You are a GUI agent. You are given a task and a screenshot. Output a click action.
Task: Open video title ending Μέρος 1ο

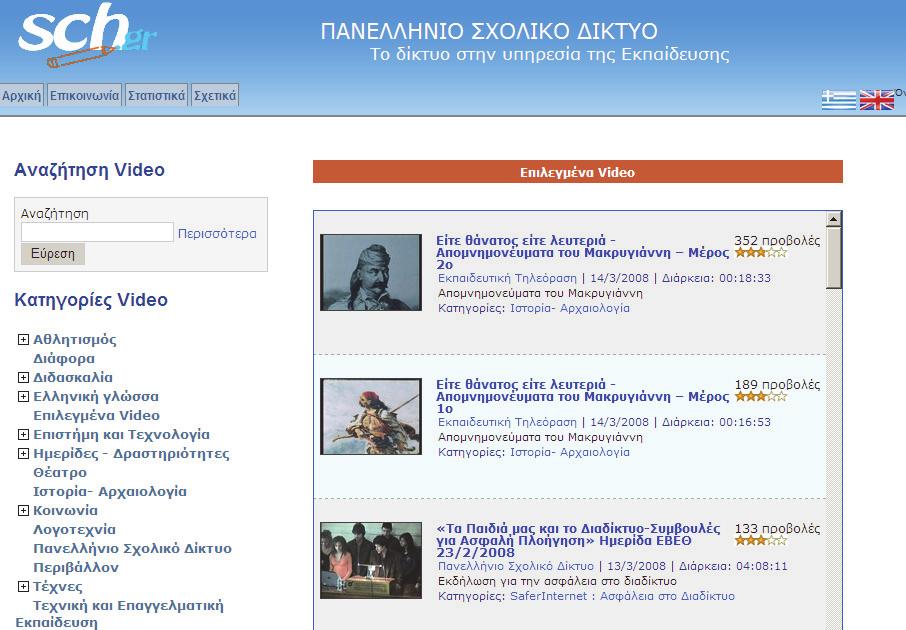pos(582,396)
